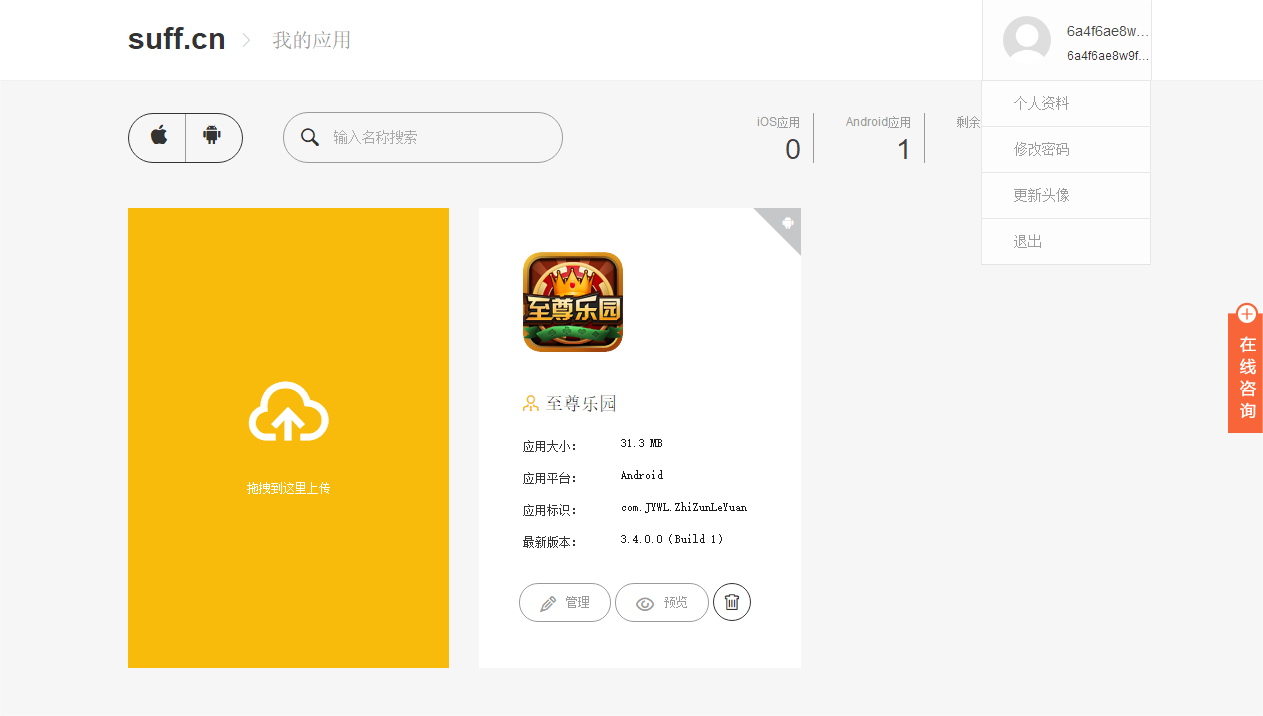Collapse the username account dropdown
The height and width of the screenshot is (716, 1263).
pos(1107,40)
